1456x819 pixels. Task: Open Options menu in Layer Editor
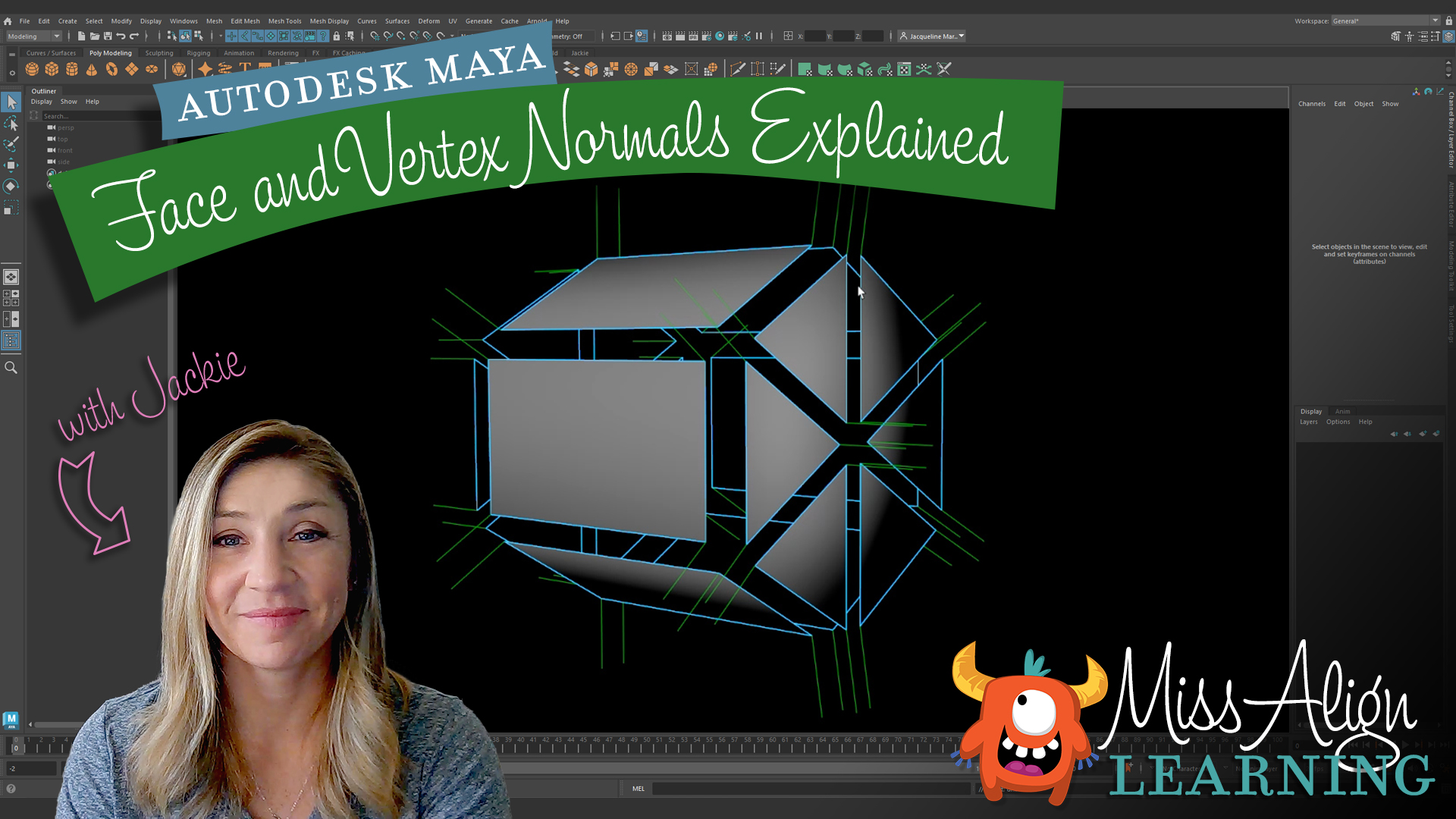(1338, 422)
